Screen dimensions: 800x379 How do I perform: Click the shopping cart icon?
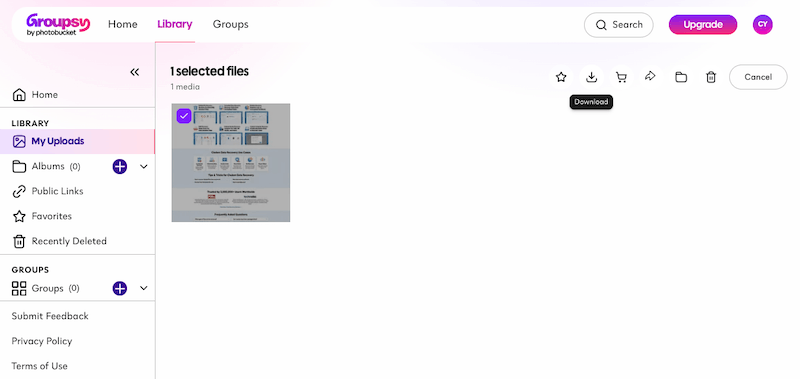(x=621, y=77)
